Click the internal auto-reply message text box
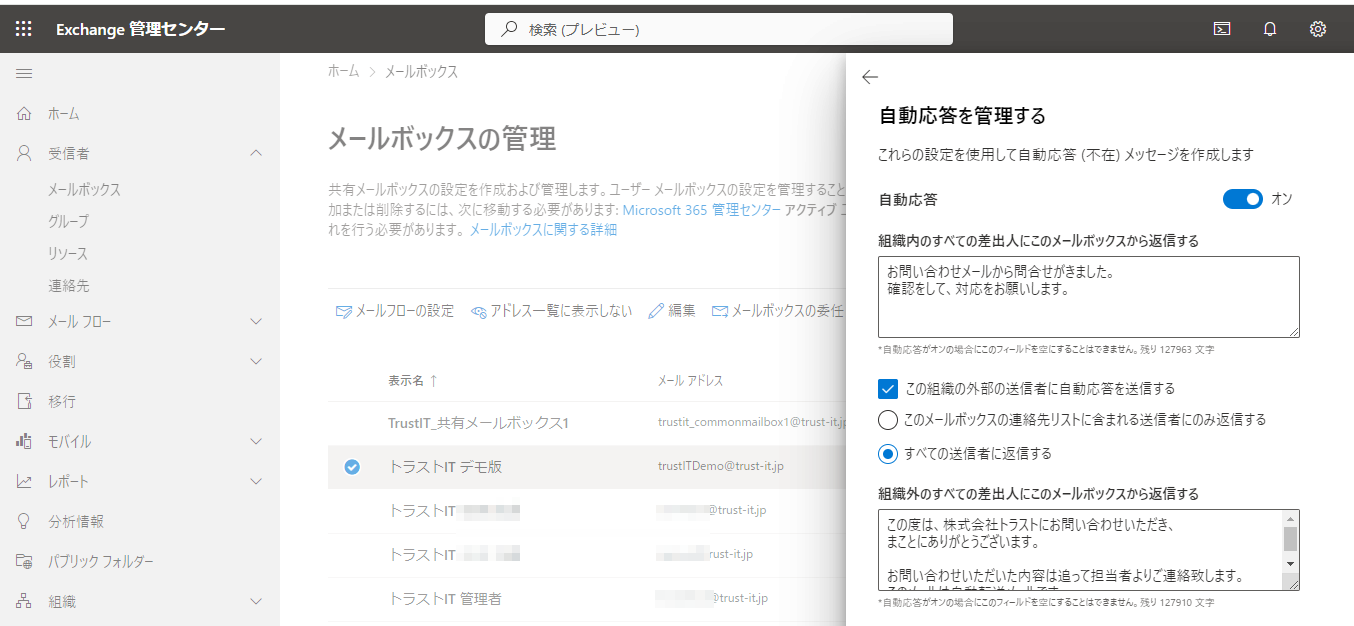Image resolution: width=1354 pixels, height=626 pixels. (1088, 296)
